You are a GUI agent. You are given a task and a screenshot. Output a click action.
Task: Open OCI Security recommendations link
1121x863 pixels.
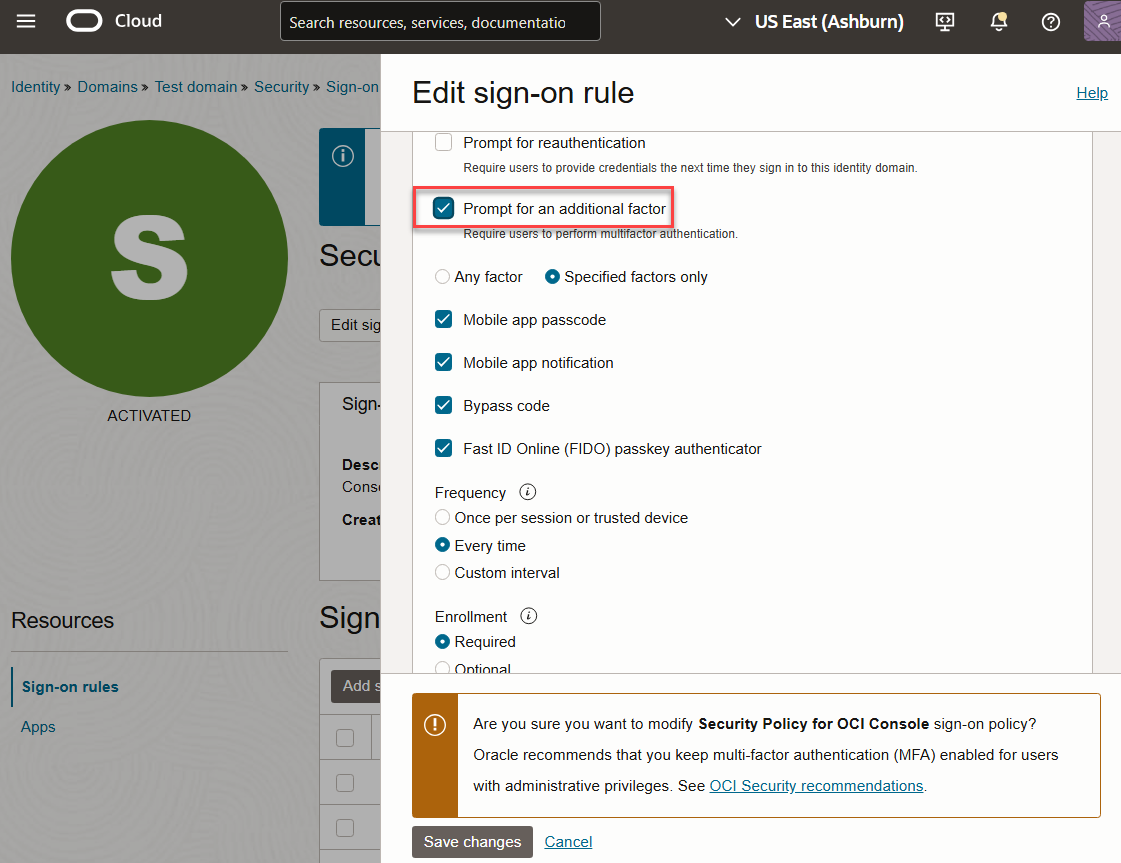pos(816,786)
